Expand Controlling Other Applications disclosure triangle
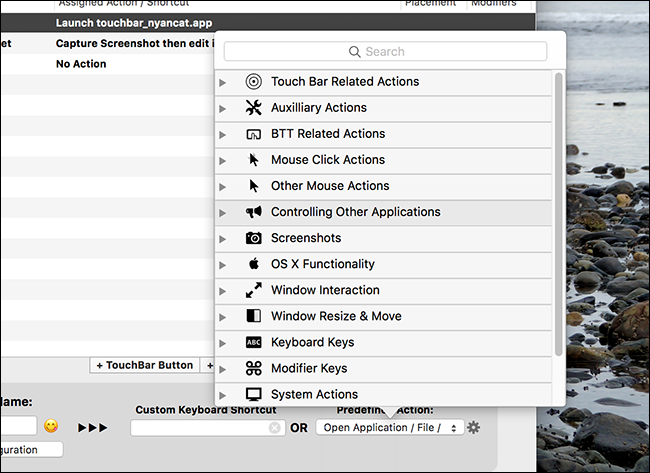 pyautogui.click(x=223, y=213)
